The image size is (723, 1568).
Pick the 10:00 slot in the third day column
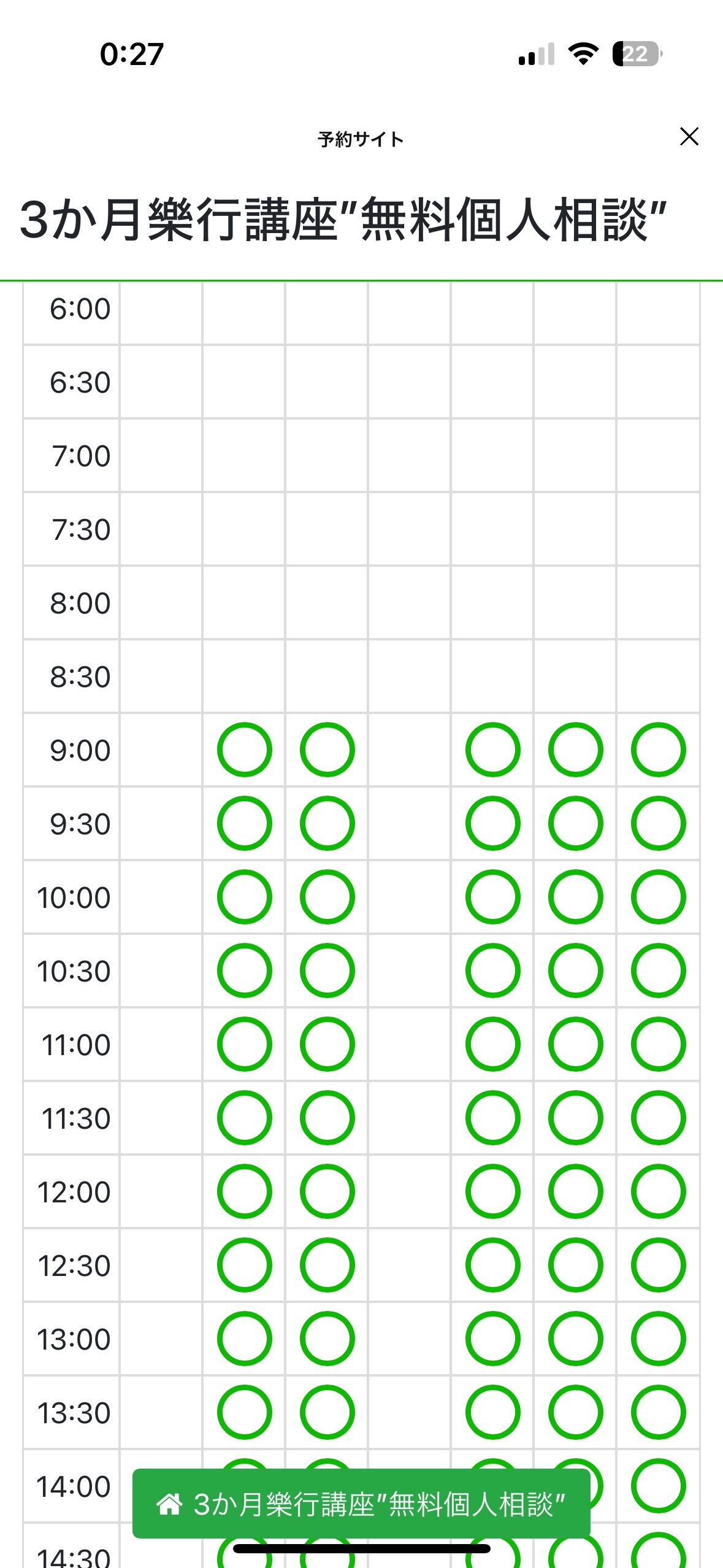tap(327, 897)
